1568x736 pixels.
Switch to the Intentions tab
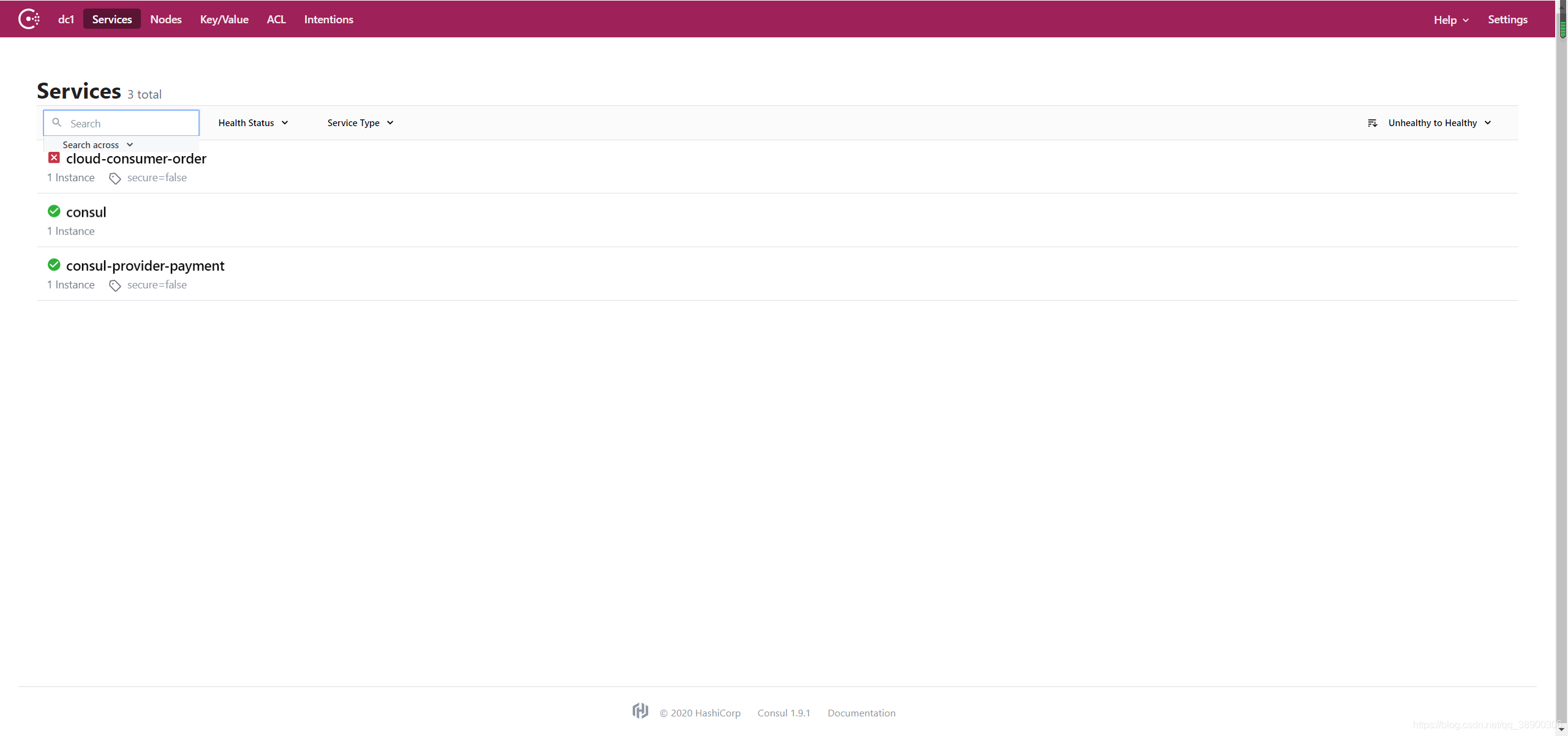328,19
